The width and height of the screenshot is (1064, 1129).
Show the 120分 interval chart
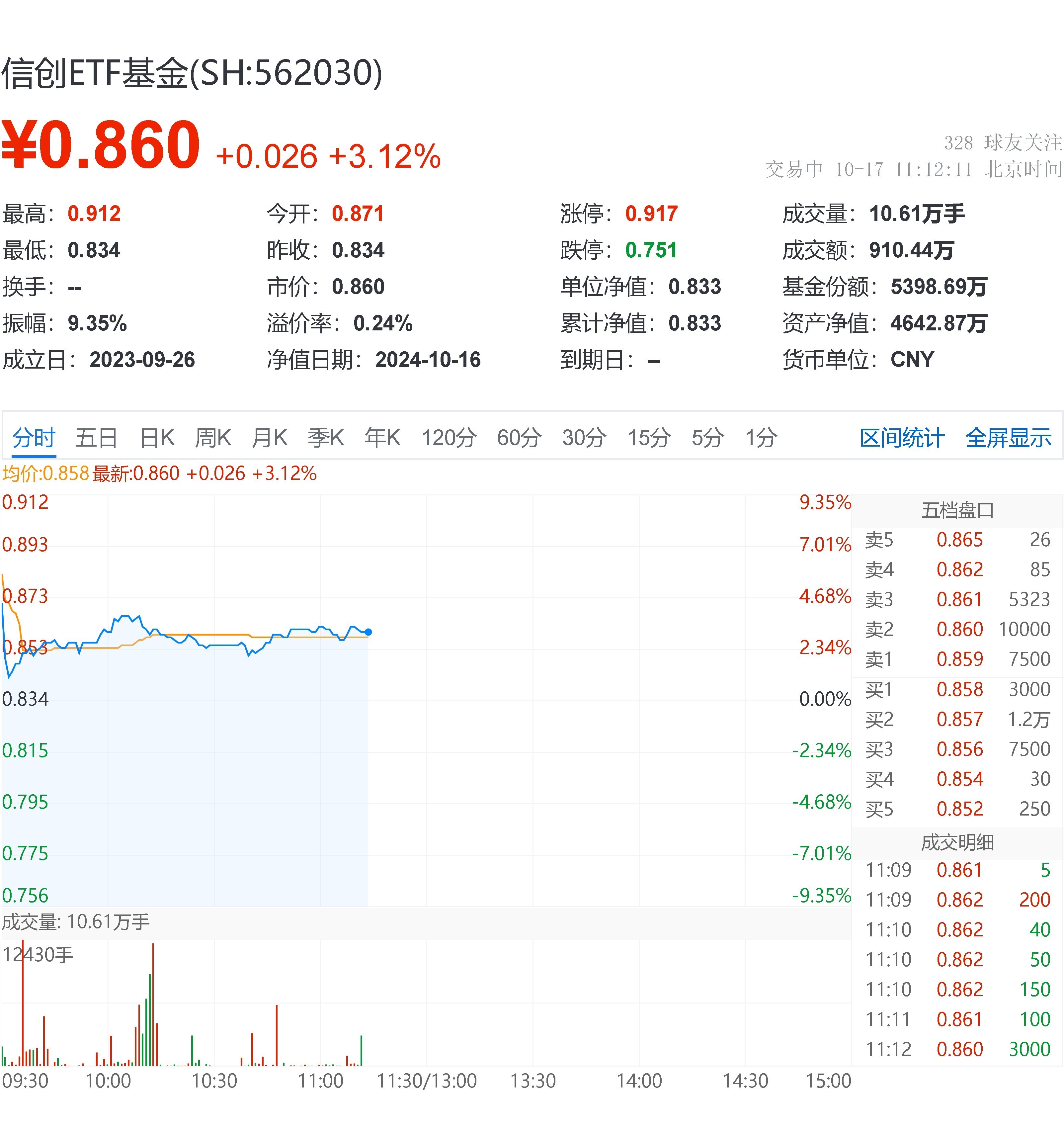[449, 438]
